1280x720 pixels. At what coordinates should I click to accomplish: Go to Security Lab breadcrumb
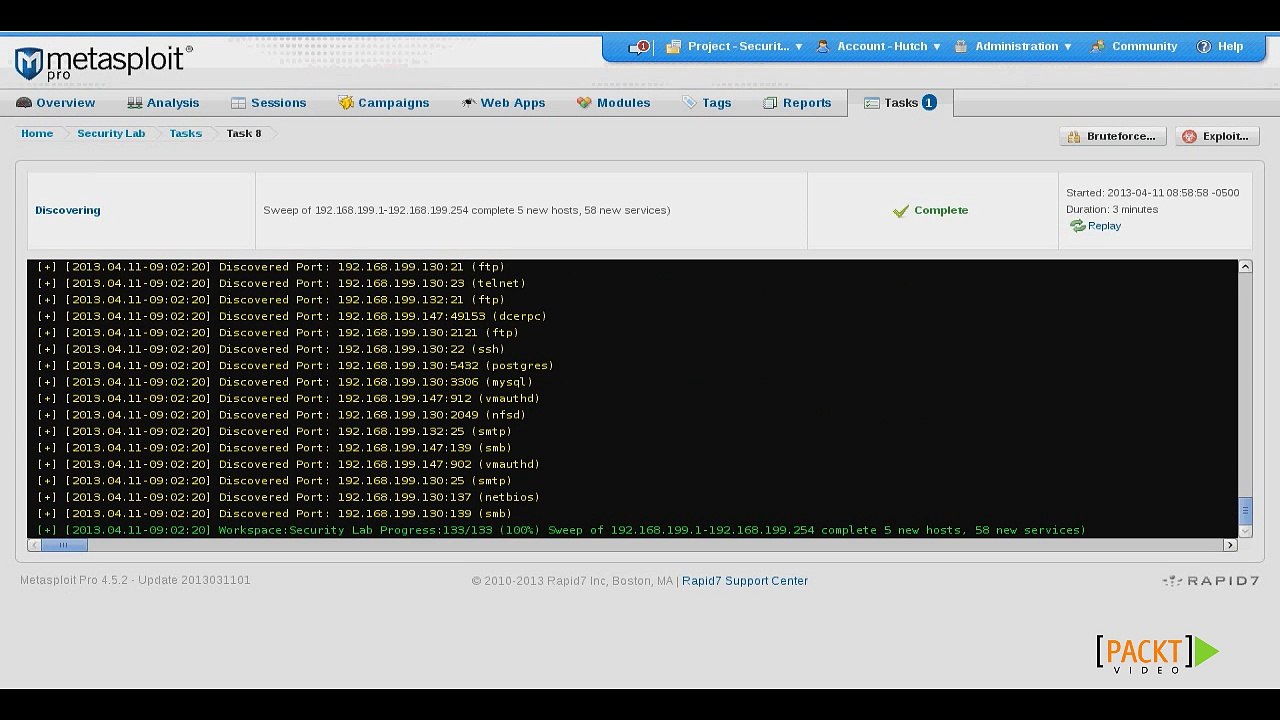coord(111,134)
